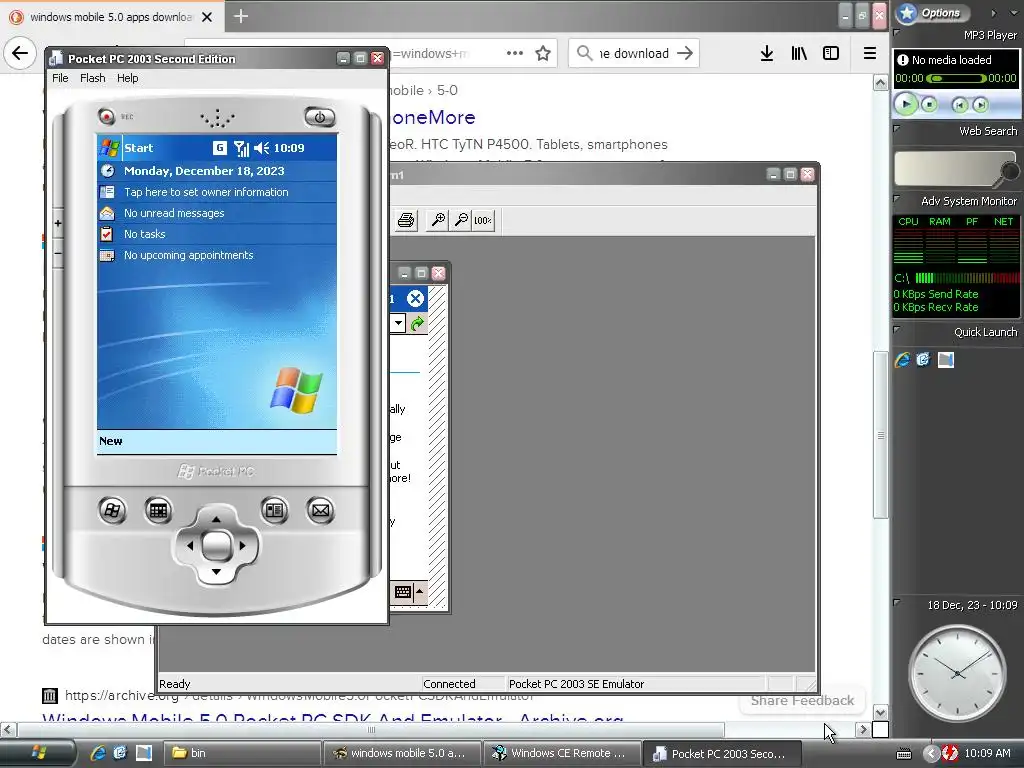Viewport: 1024px width, 768px height.
Task: Open browser downloads panel
Action: tap(767, 53)
